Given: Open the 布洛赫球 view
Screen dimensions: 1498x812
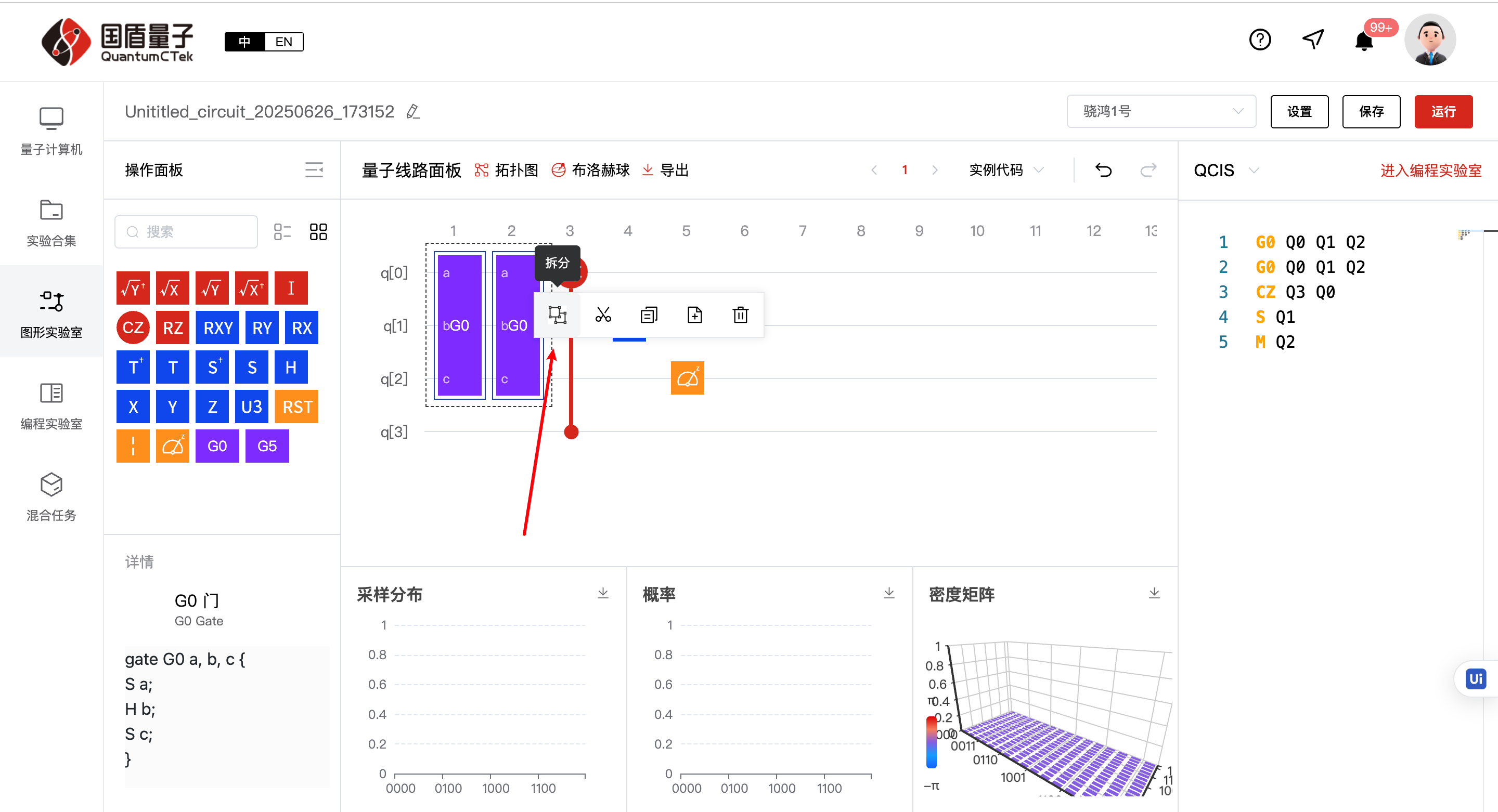Looking at the screenshot, I should pos(590,171).
